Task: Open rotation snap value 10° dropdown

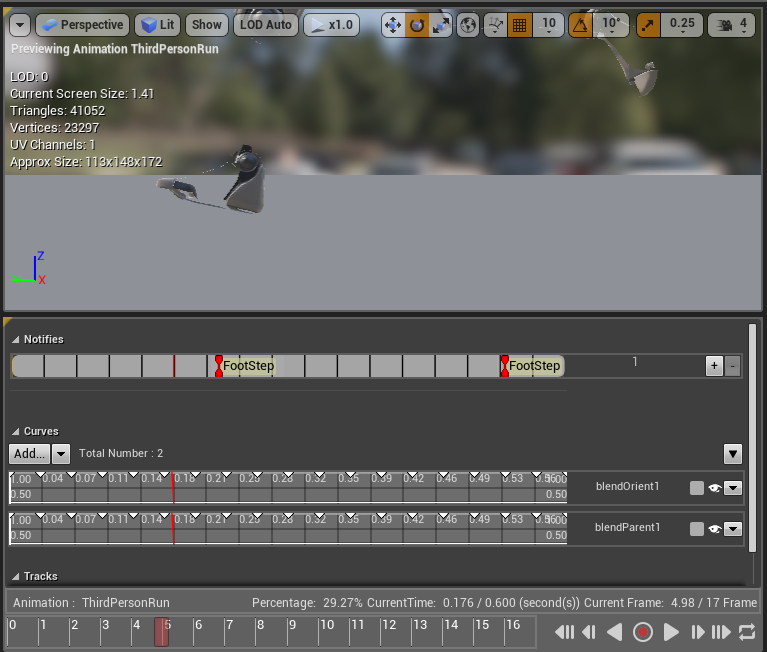Action: 611,25
